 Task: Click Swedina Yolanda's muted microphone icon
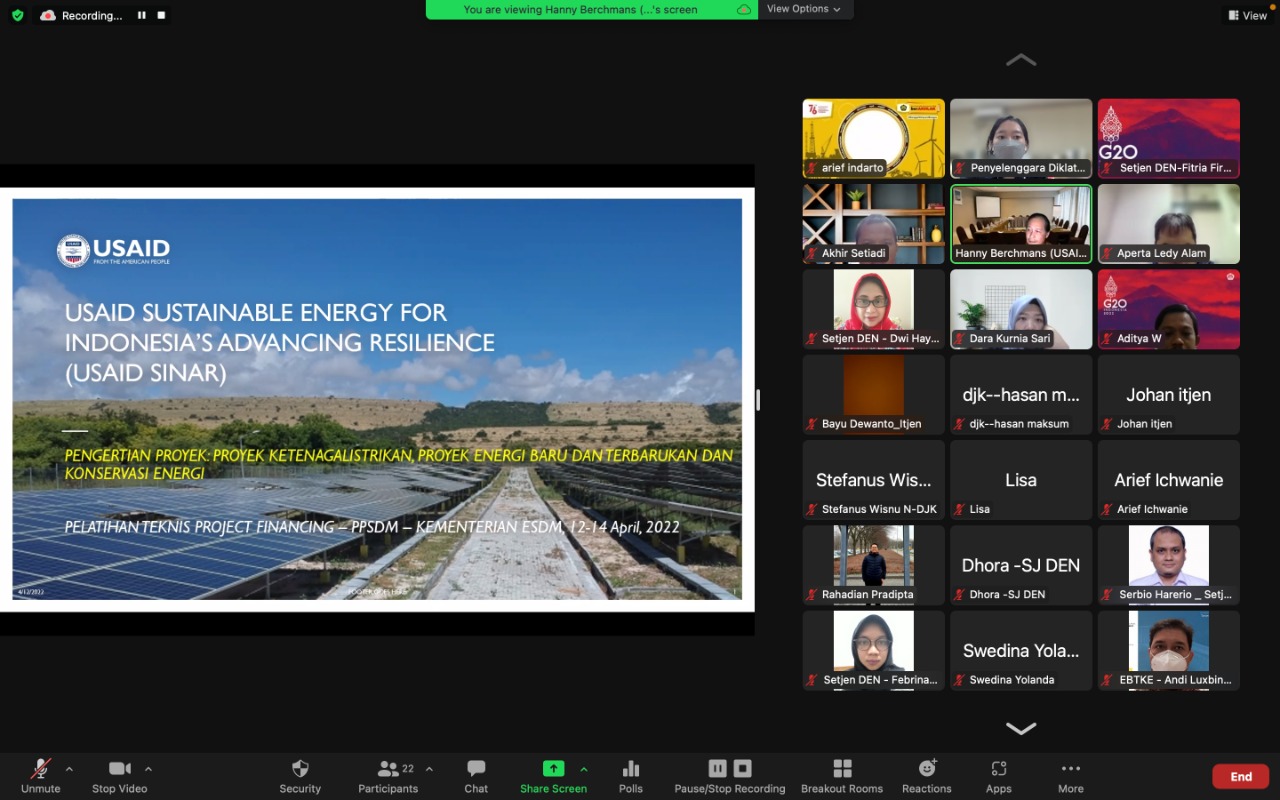pos(960,680)
